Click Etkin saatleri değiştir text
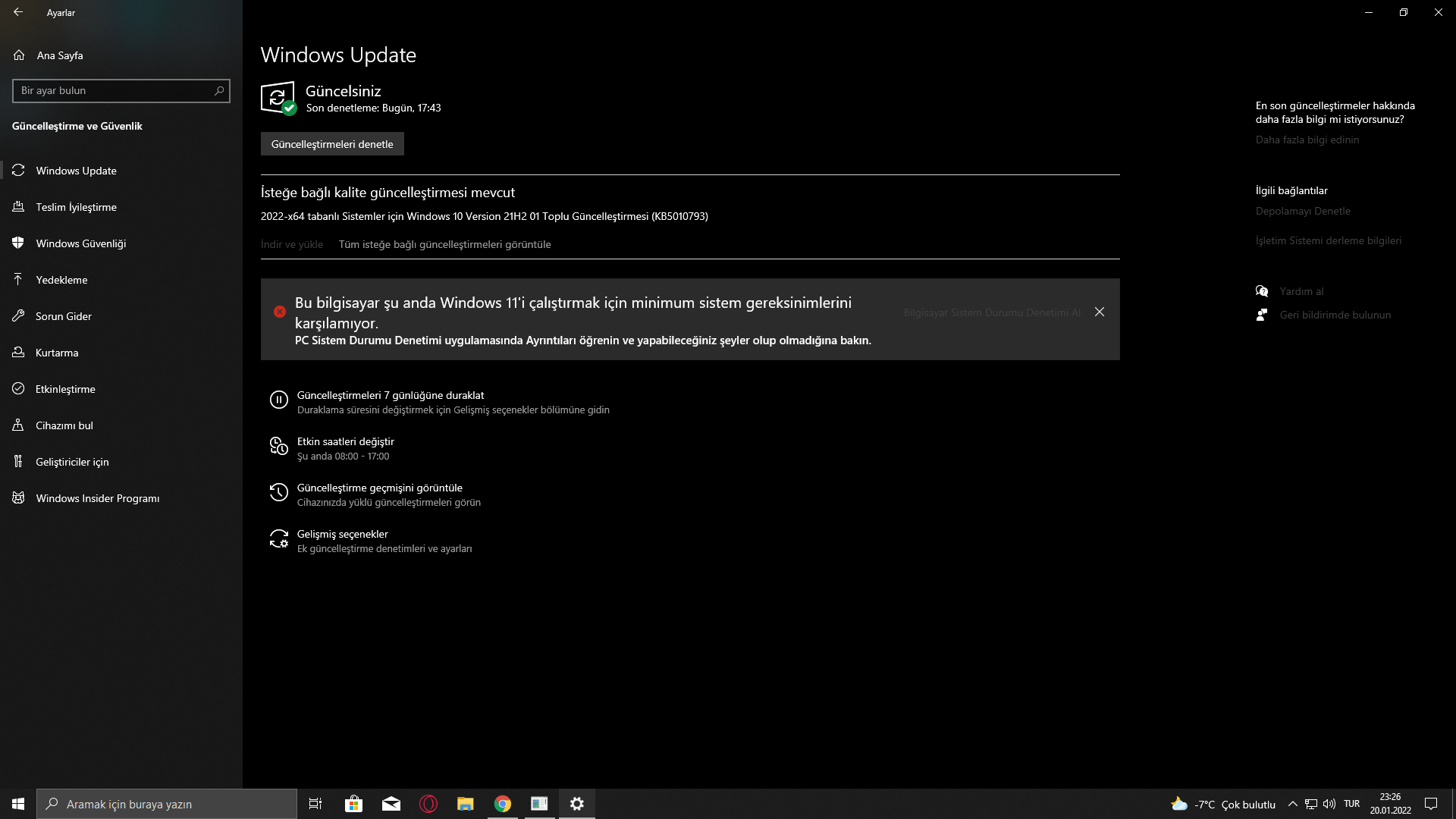This screenshot has width=1456, height=819. coord(346,441)
